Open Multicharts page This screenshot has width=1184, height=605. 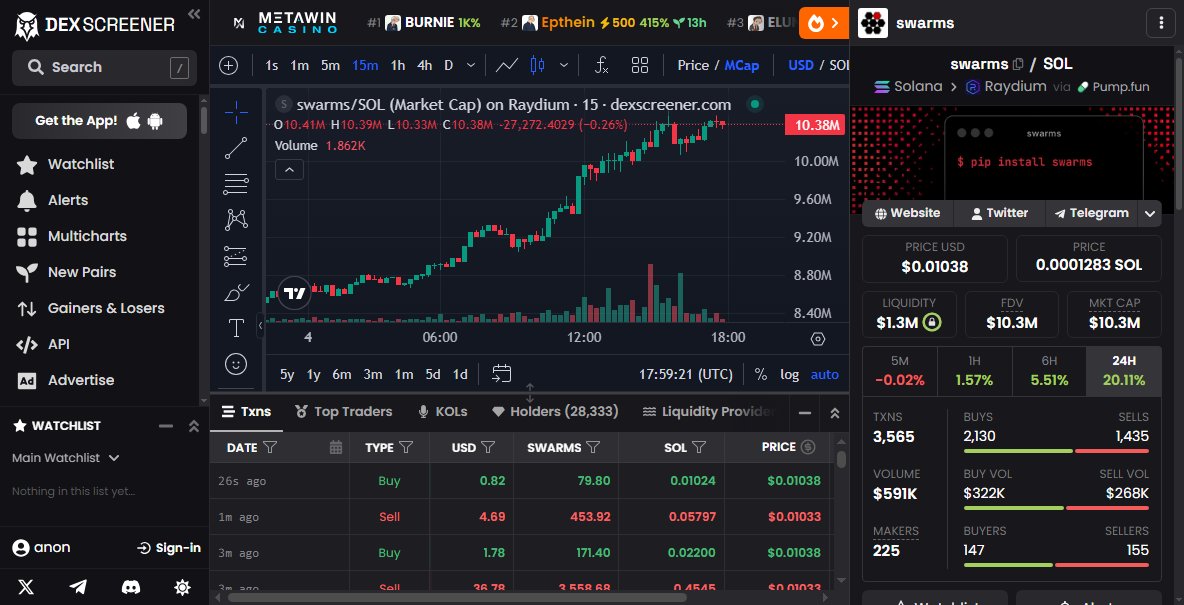coord(87,236)
